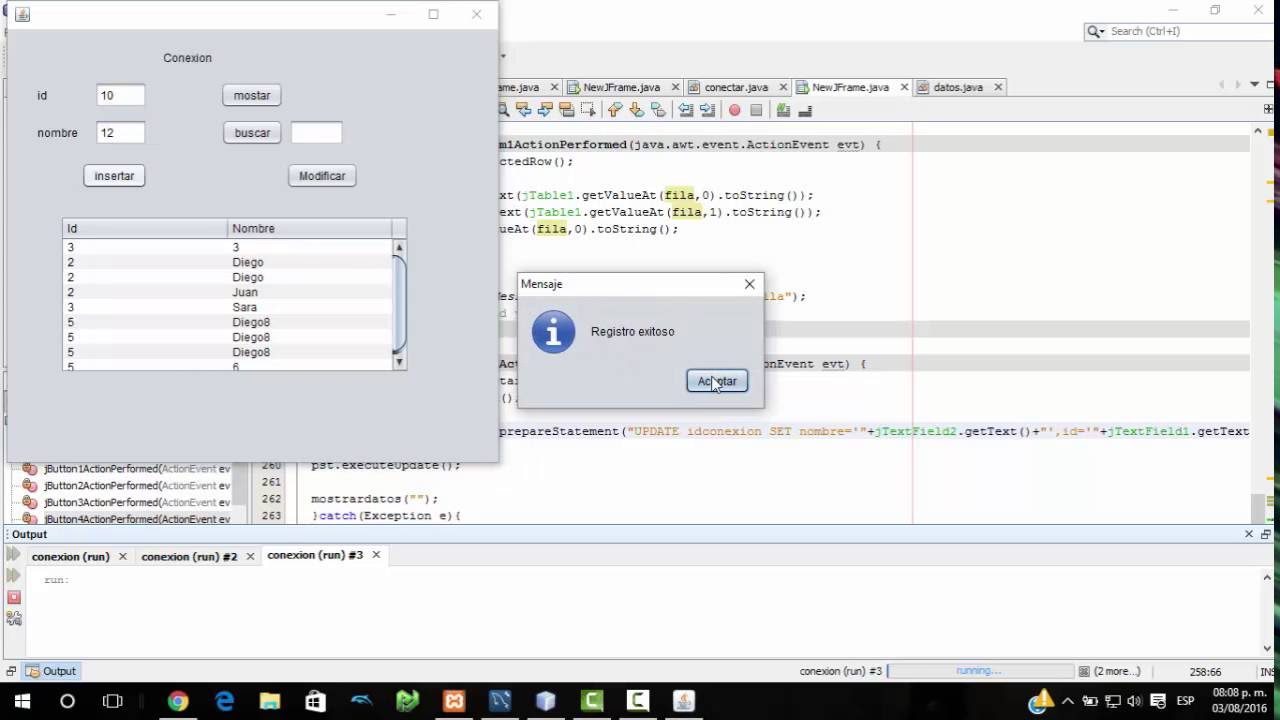This screenshot has width=1280, height=720.
Task: Click the buscar button
Action: [x=252, y=132]
